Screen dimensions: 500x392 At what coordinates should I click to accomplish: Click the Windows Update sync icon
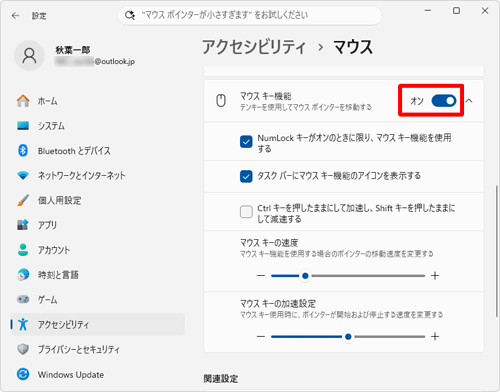point(23,374)
